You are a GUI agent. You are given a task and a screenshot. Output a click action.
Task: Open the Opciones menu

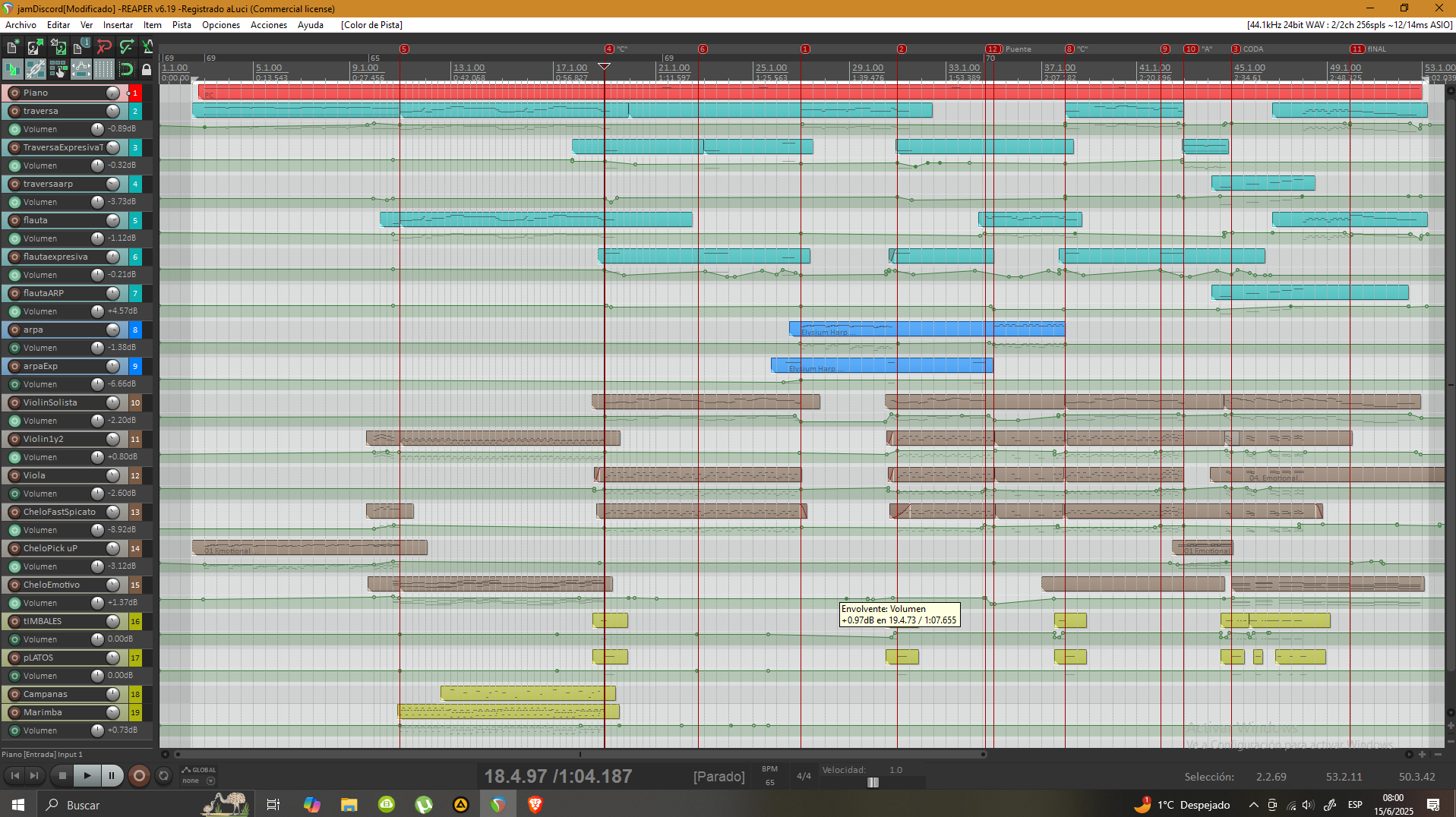221,25
